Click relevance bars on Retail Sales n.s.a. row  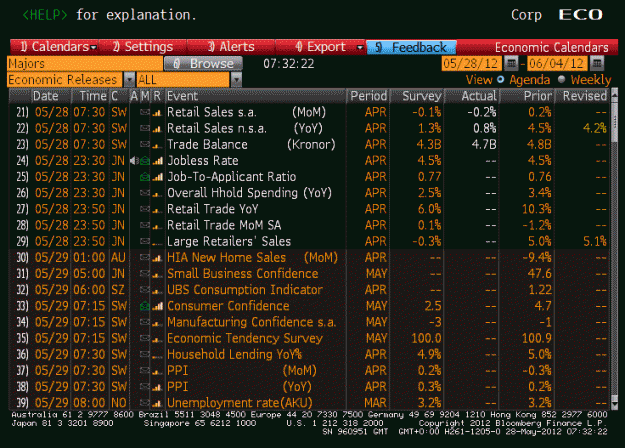(157, 128)
